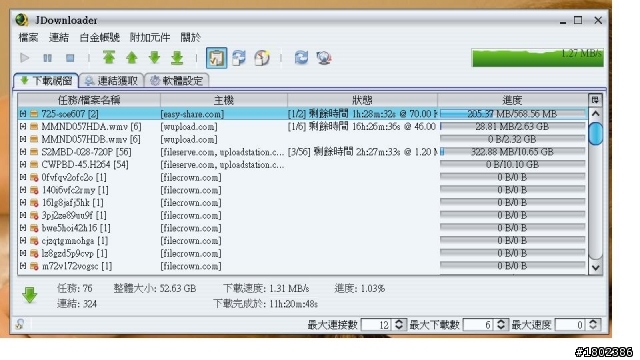Expand the MMND057HDB.wmv package

click(x=23, y=139)
